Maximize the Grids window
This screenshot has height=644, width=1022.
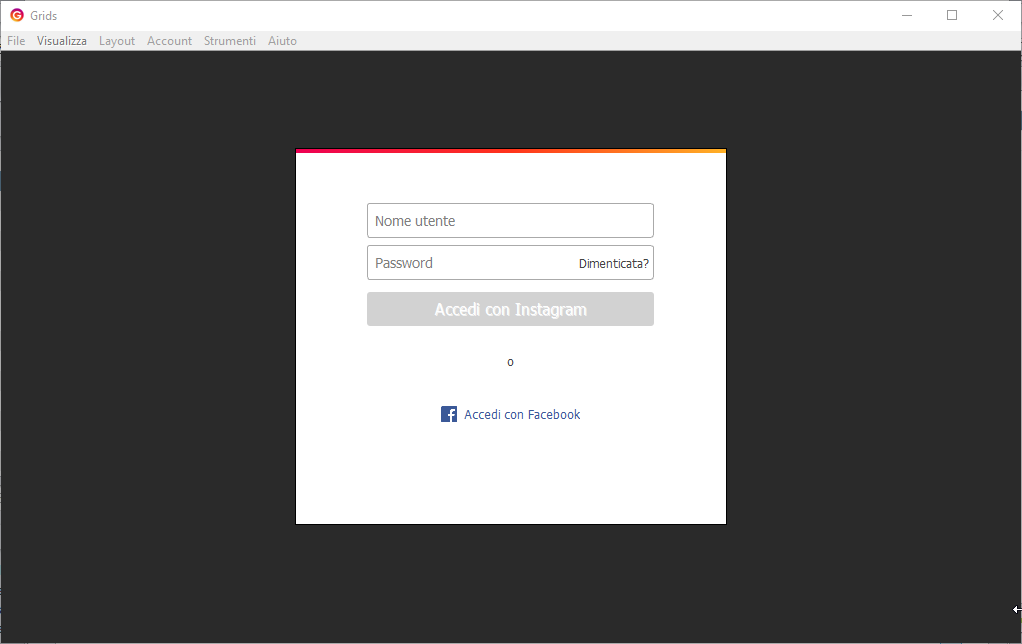pos(952,15)
